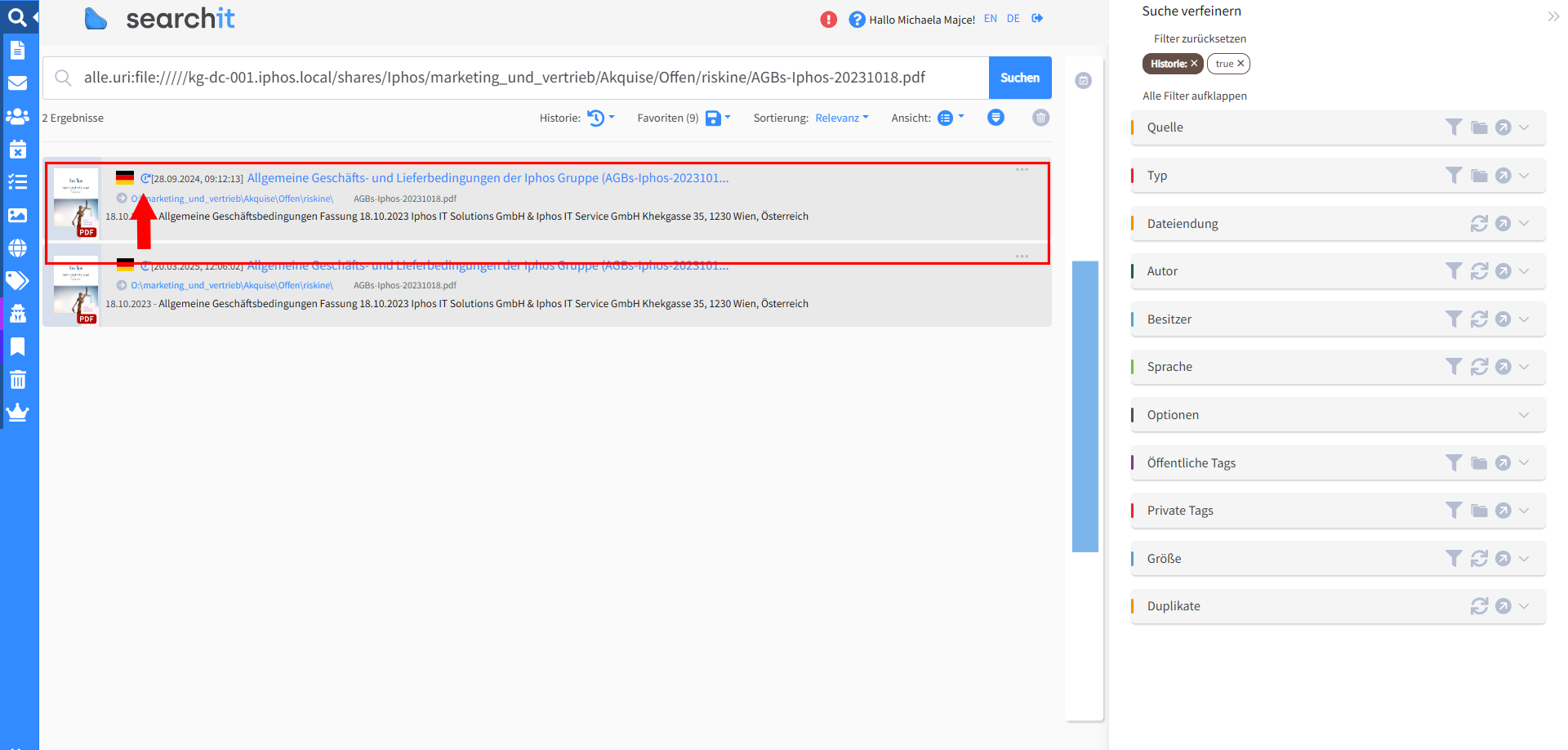Click the logout icon next to DE
This screenshot has width=1568, height=750.
coord(1037,18)
